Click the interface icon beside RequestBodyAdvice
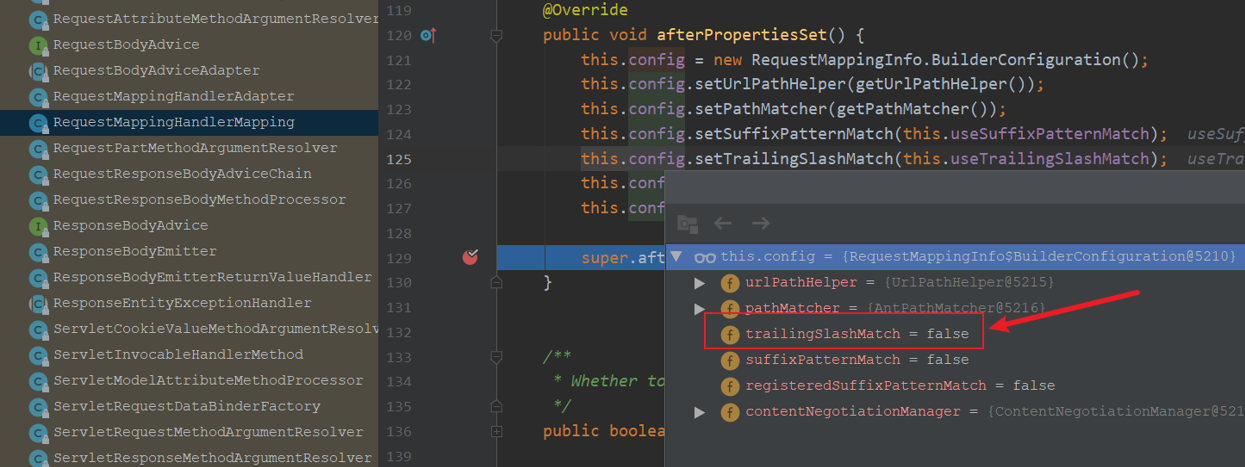This screenshot has width=1245, height=467. (39, 45)
